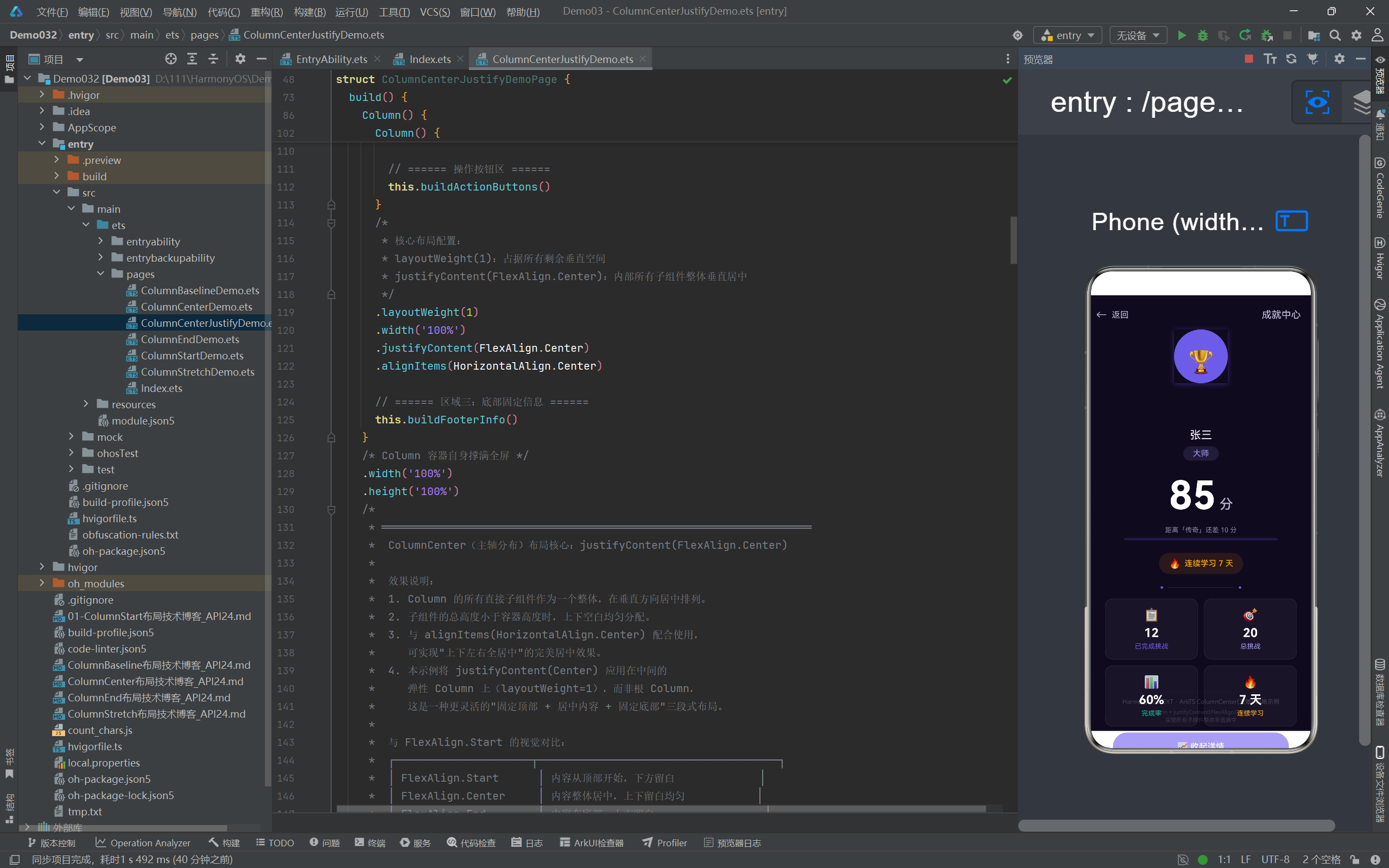The image size is (1389, 868).
Task: Click locate current file target icon
Action: pyautogui.click(x=170, y=59)
